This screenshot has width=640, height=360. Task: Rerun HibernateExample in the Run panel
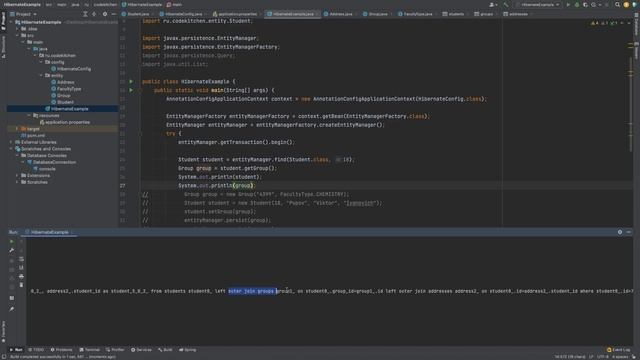click(11, 242)
